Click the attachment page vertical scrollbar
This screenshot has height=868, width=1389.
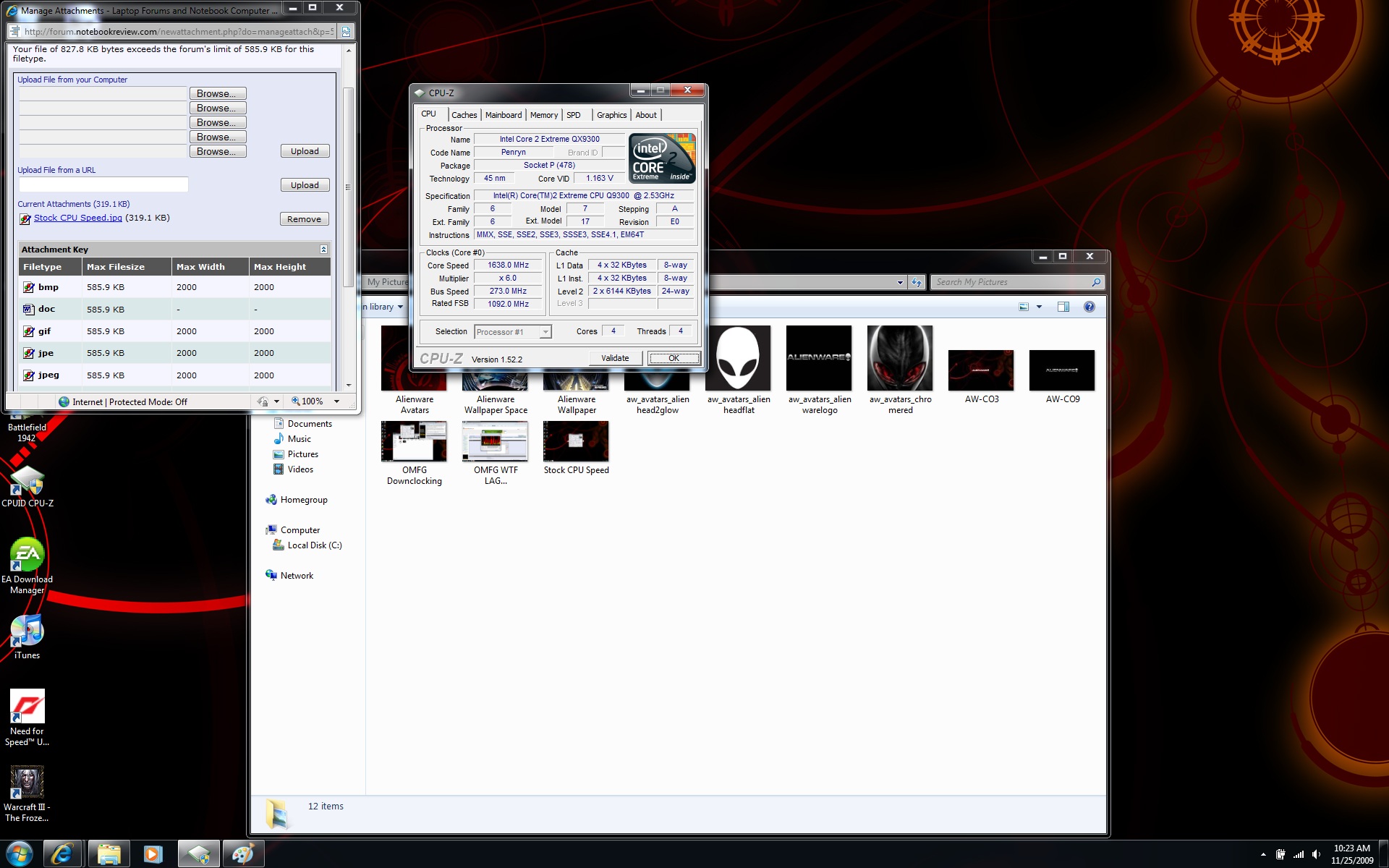[x=347, y=187]
